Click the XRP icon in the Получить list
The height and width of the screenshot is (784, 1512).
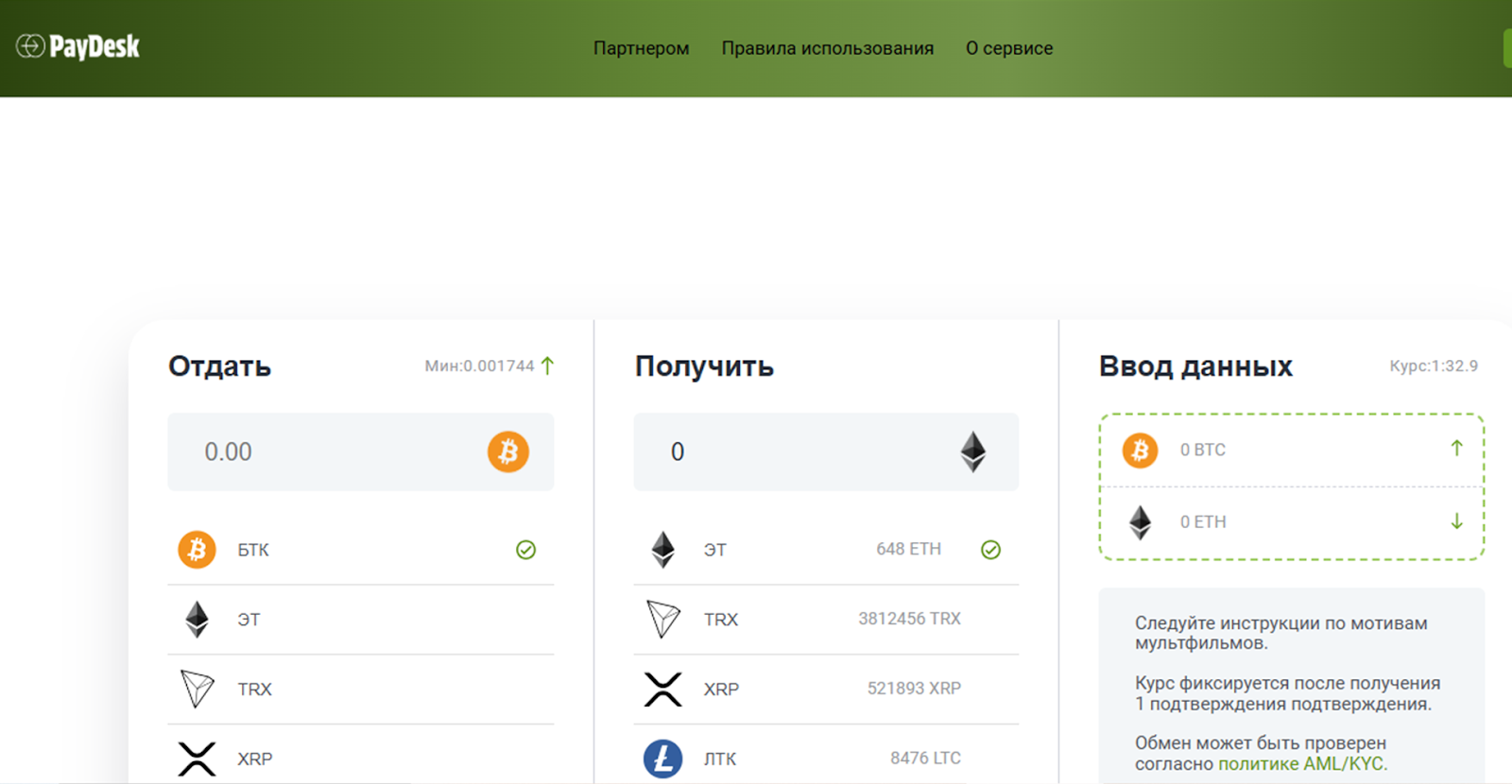click(662, 690)
